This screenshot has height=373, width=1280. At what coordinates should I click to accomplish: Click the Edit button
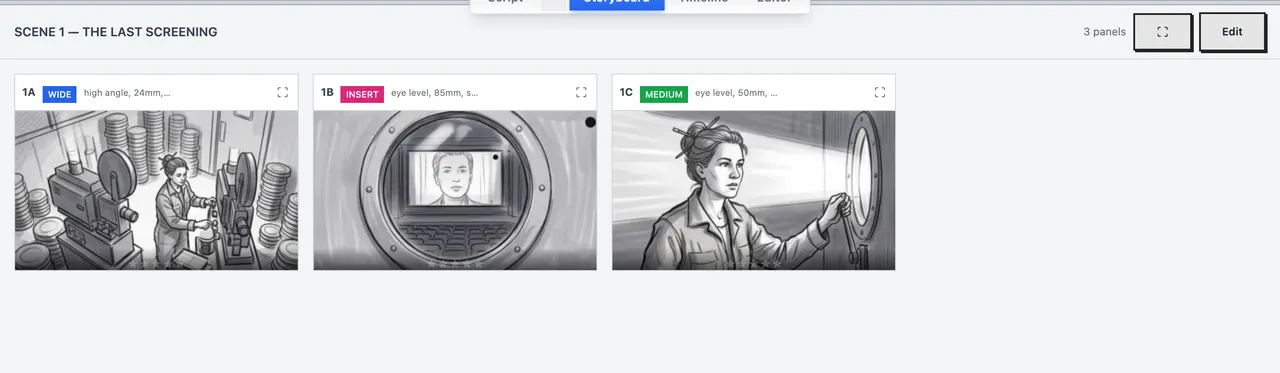pos(1232,32)
